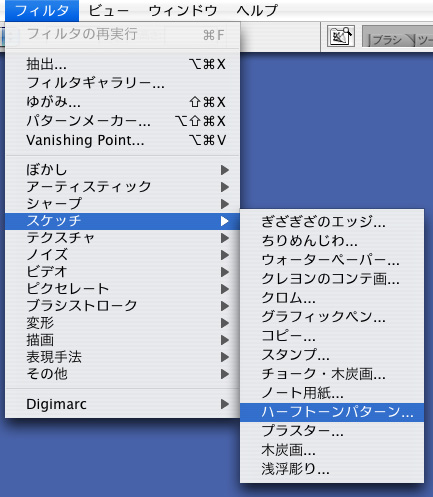The image size is (433, 497).
Task: Choose フィルタギャラリー from the filter menu
Action: [x=123, y=83]
